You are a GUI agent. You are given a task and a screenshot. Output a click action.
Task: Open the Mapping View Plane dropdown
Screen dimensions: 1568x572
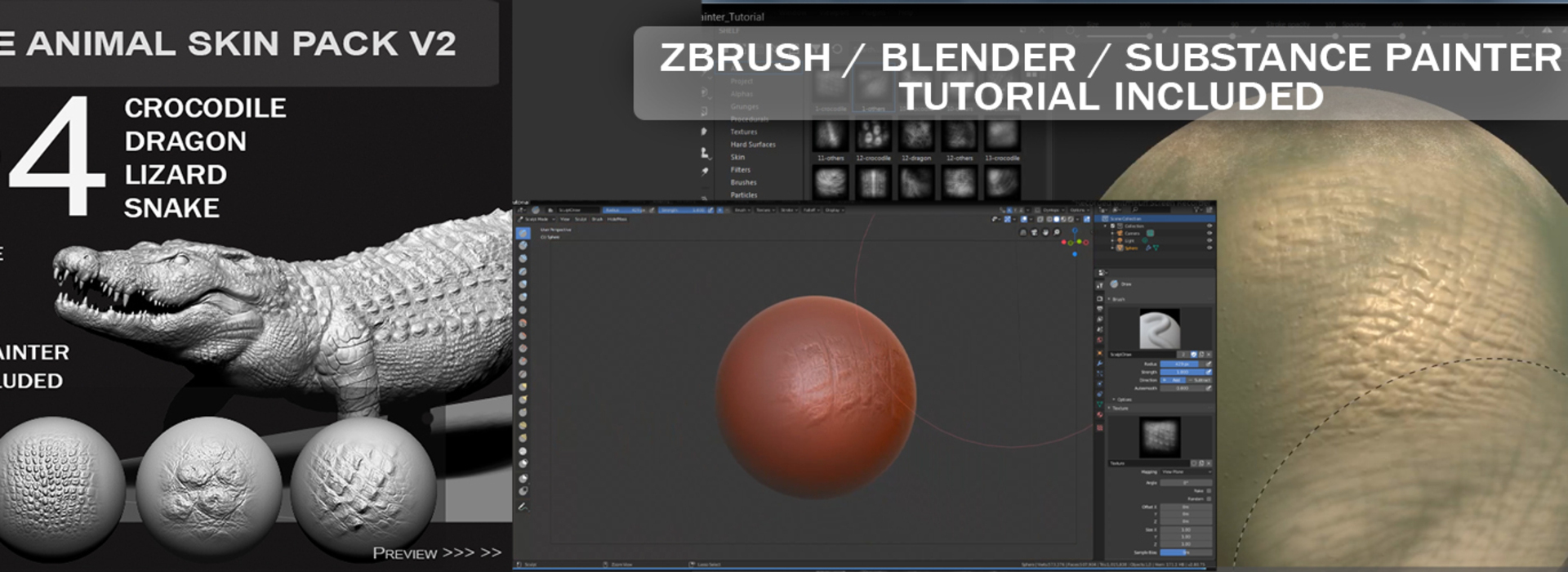coord(1185,472)
